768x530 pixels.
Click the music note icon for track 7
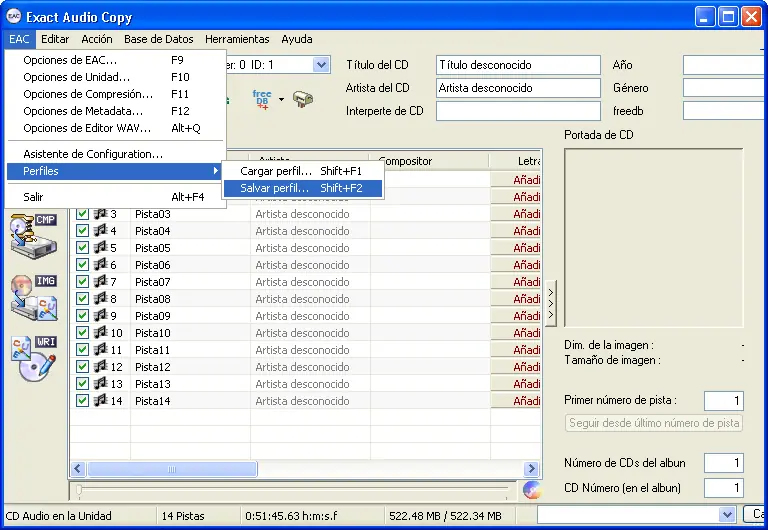(100, 282)
